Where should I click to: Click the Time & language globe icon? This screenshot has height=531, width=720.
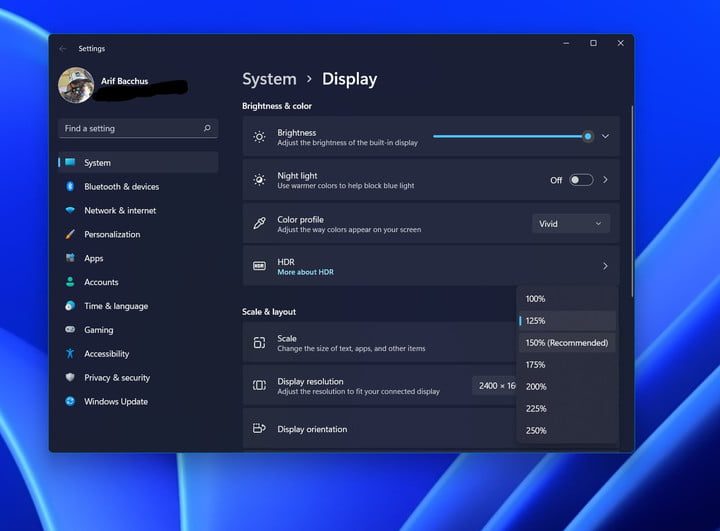pos(70,305)
